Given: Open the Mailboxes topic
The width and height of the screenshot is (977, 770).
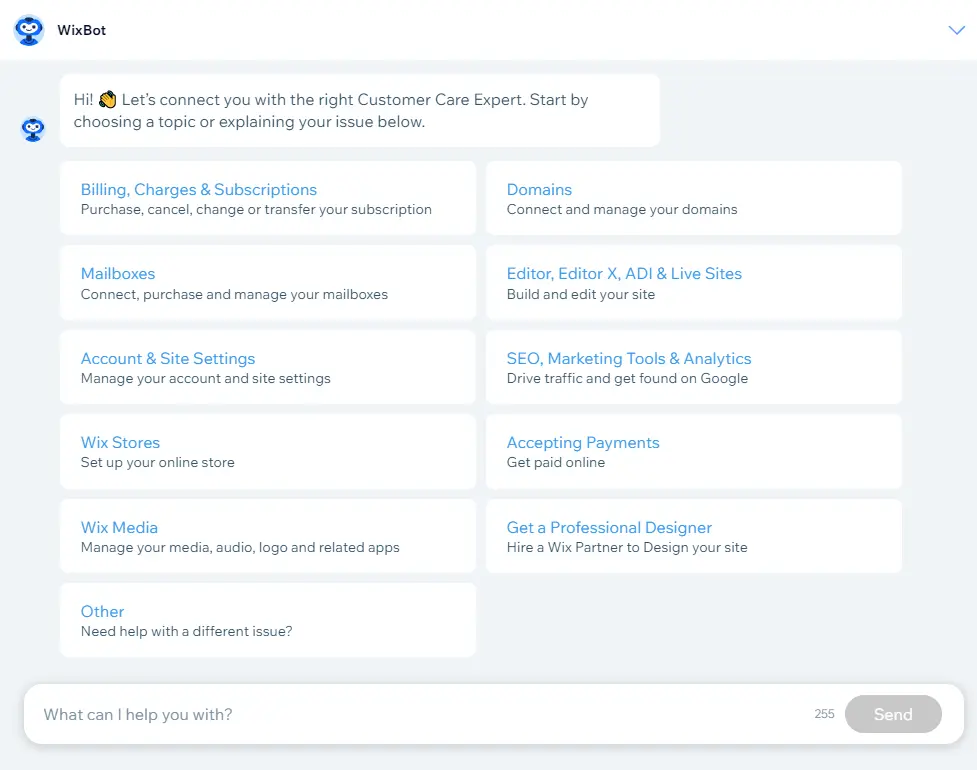Looking at the screenshot, I should [x=268, y=283].
